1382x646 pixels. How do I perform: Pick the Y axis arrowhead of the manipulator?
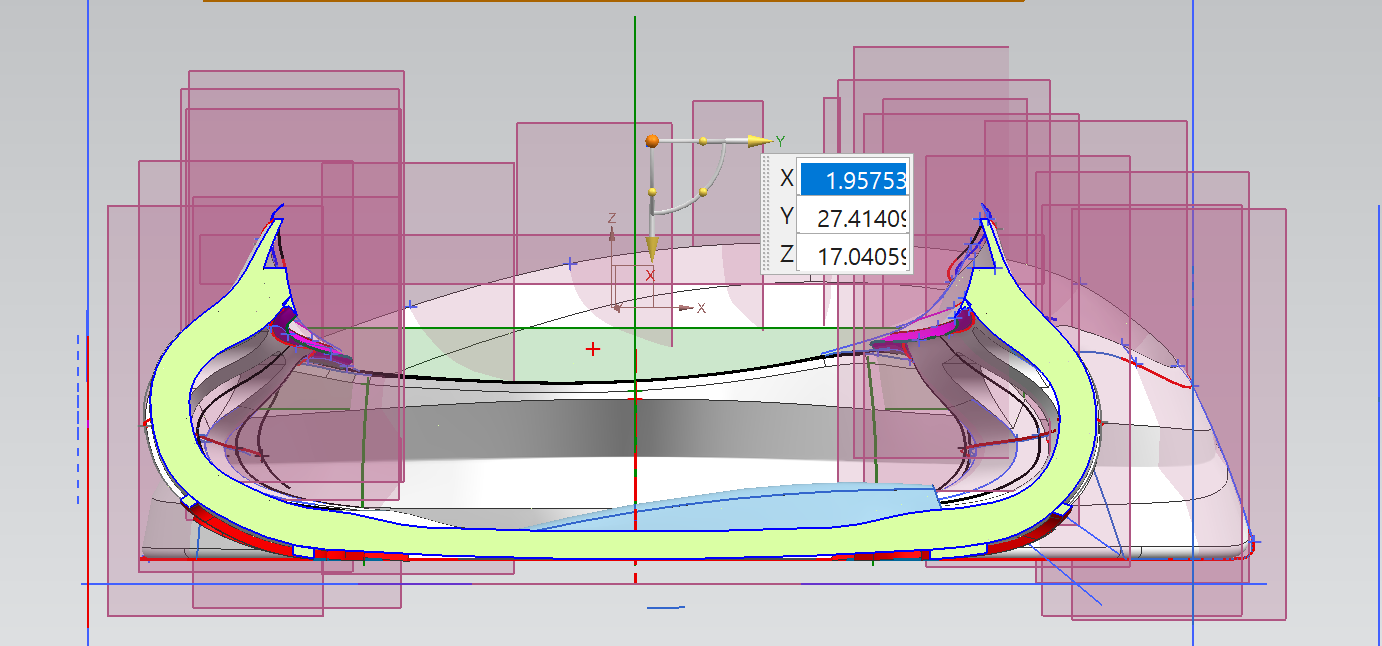(x=759, y=141)
